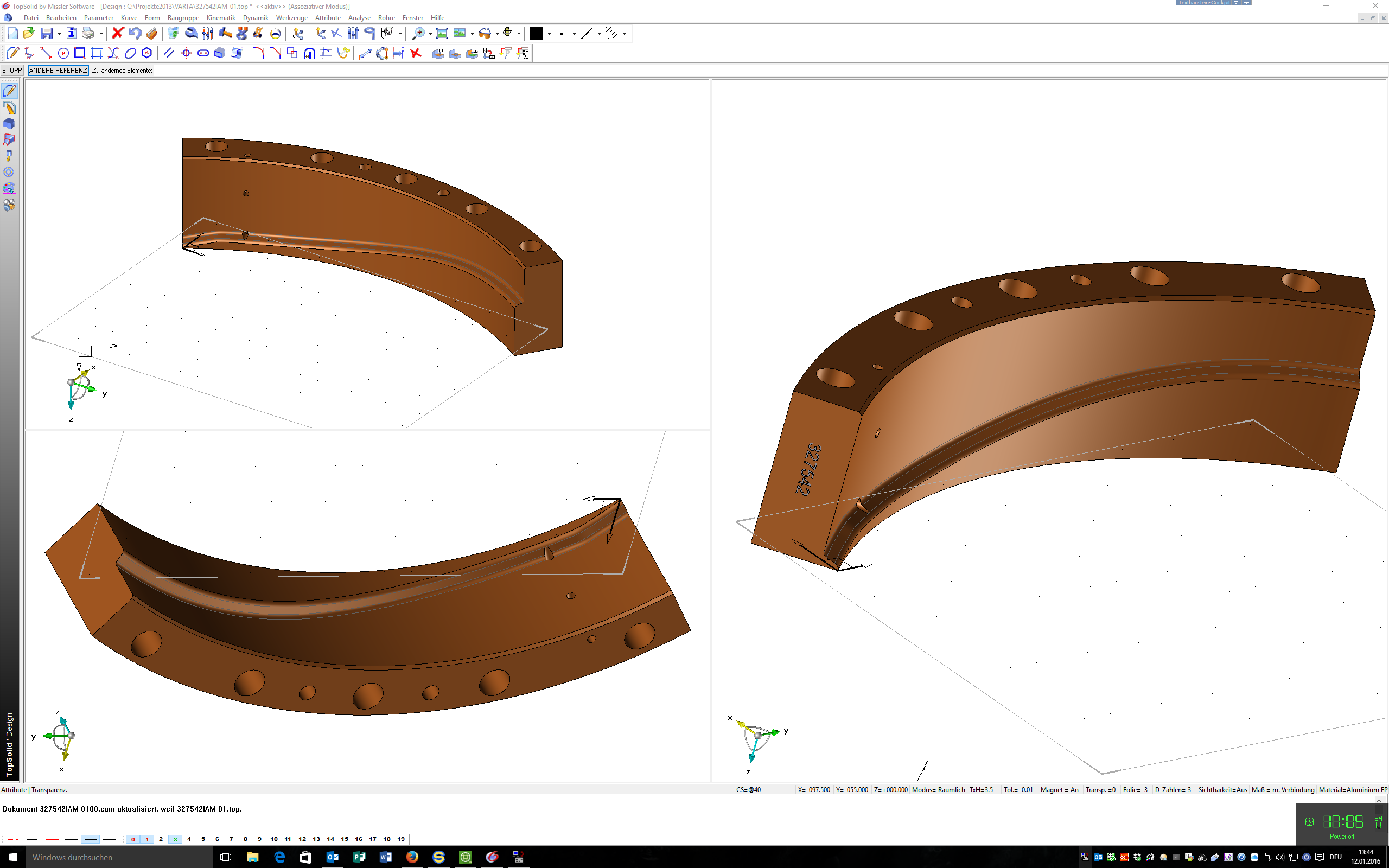
Task: Toggle layer 0 in layer bar
Action: tap(132, 839)
